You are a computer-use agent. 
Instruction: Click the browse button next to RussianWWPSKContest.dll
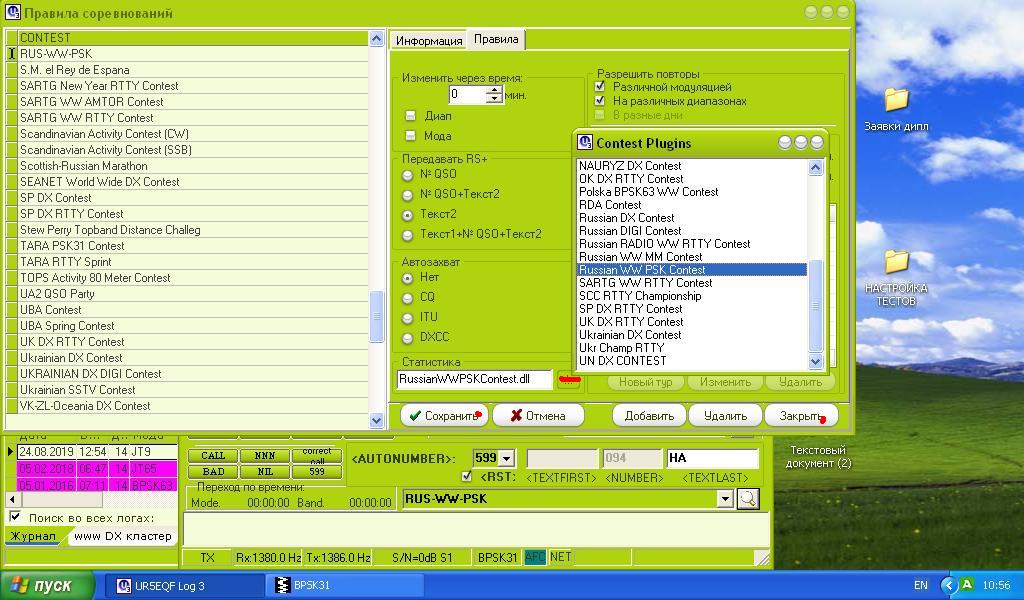point(569,379)
